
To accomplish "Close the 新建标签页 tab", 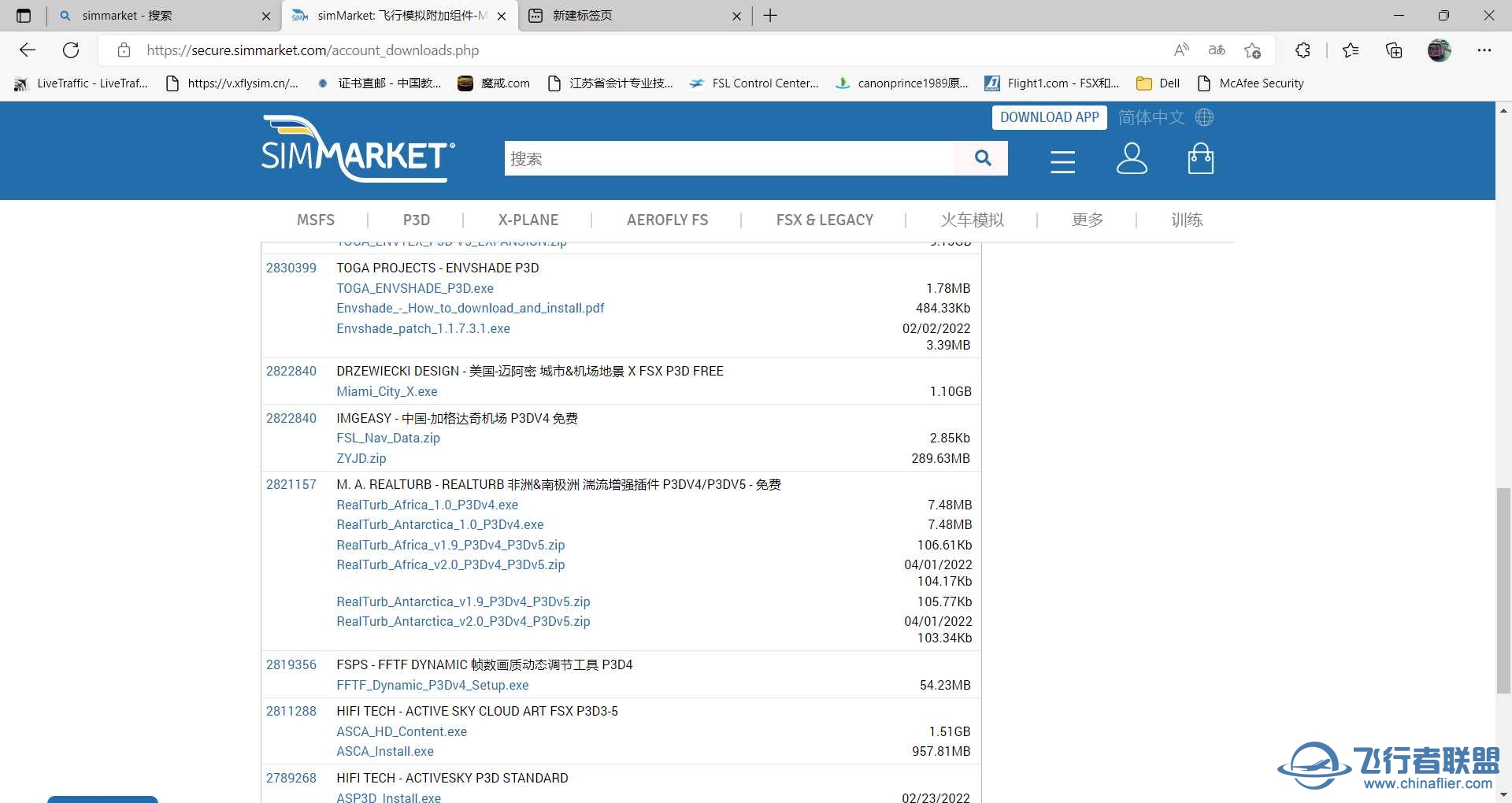I will [x=736, y=16].
